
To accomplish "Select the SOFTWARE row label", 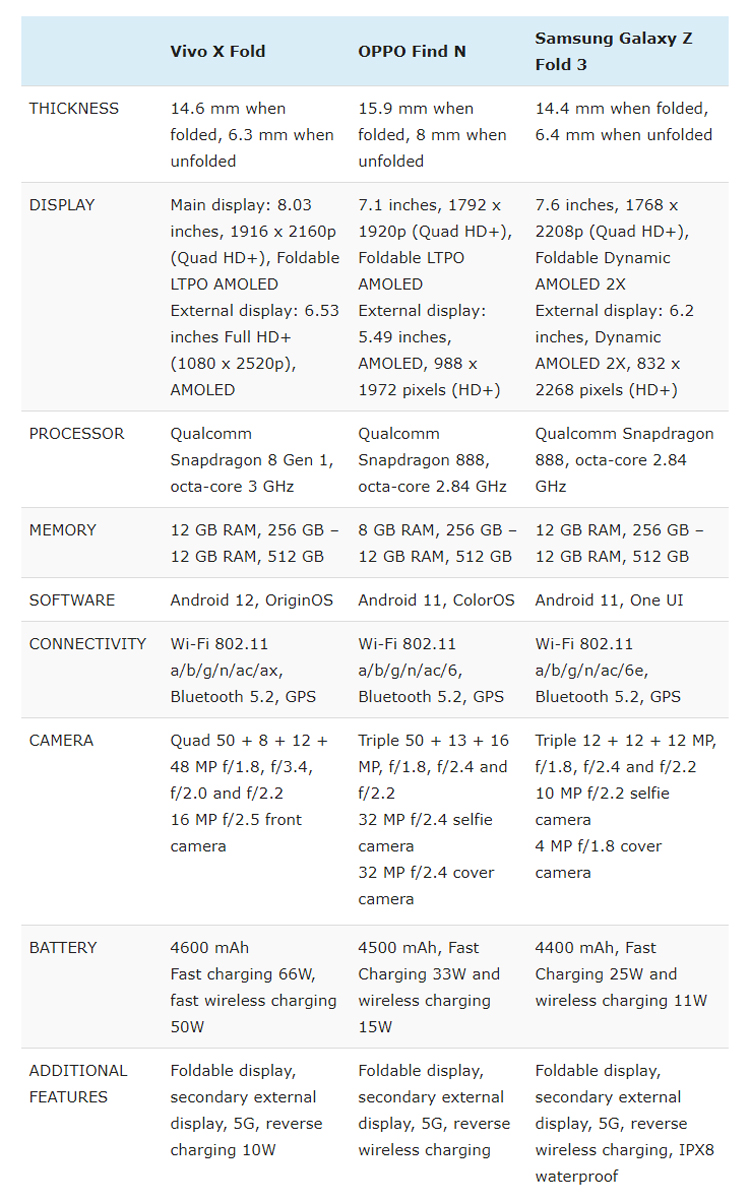I will 72,600.
